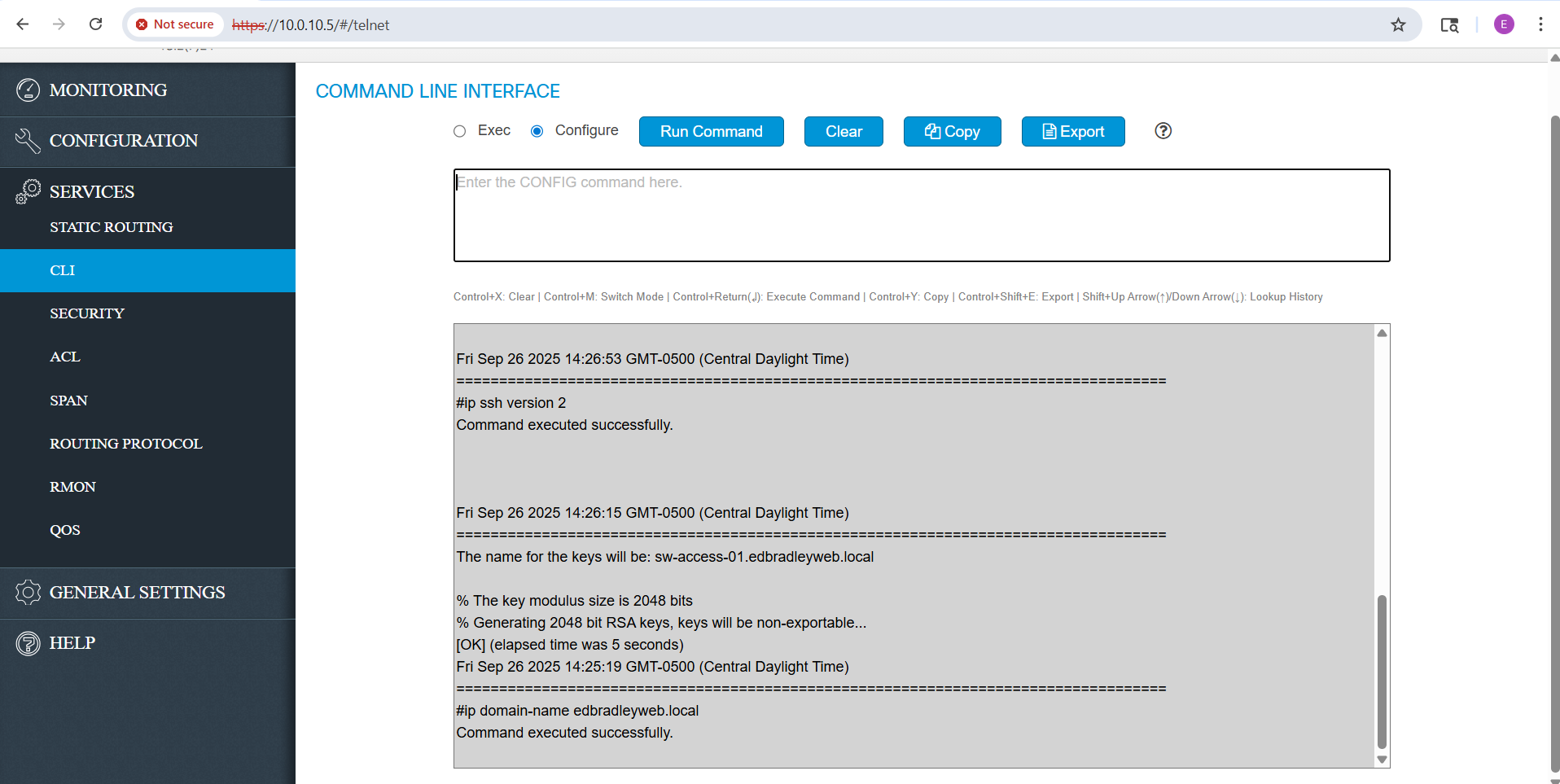This screenshot has width=1560, height=784.
Task: Click the Services gears icon
Action: (x=28, y=191)
